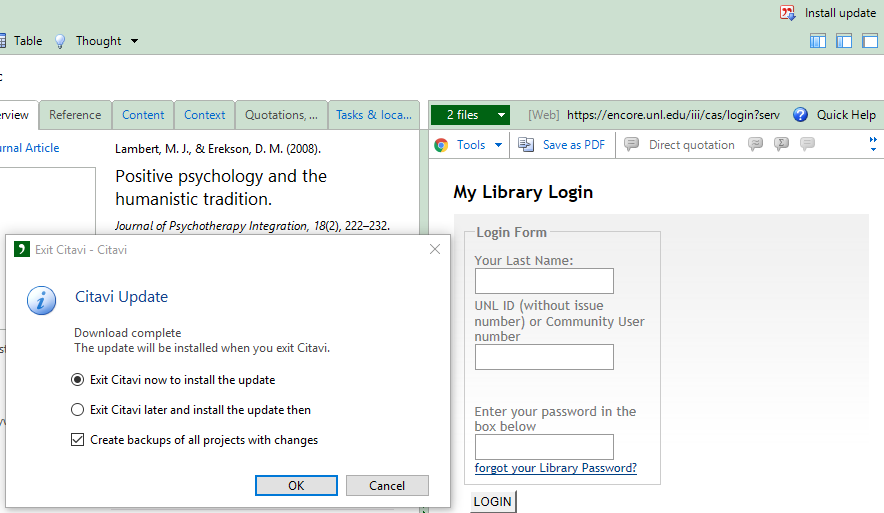Click the Quick Help label
This screenshot has height=513, width=884.
tap(846, 115)
